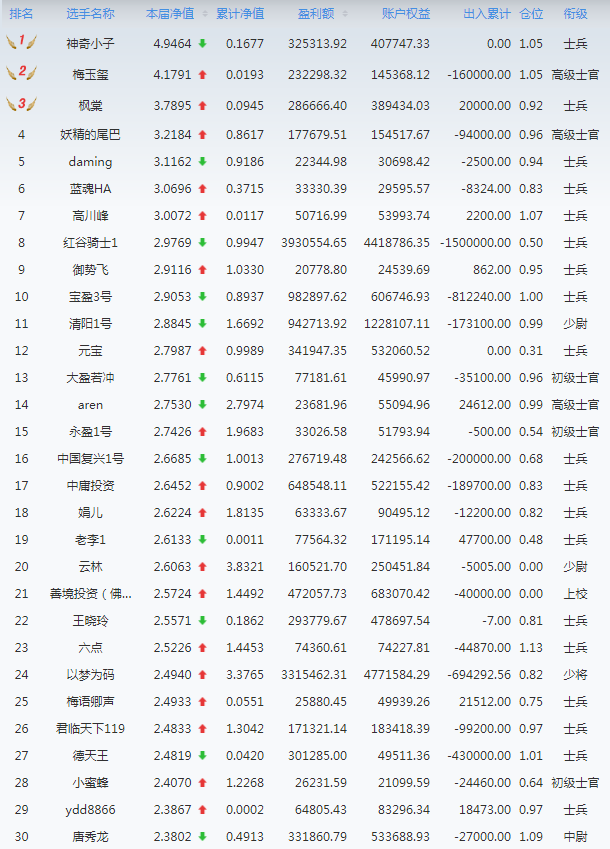Click green down arrow in 德天王 row

click(202, 755)
